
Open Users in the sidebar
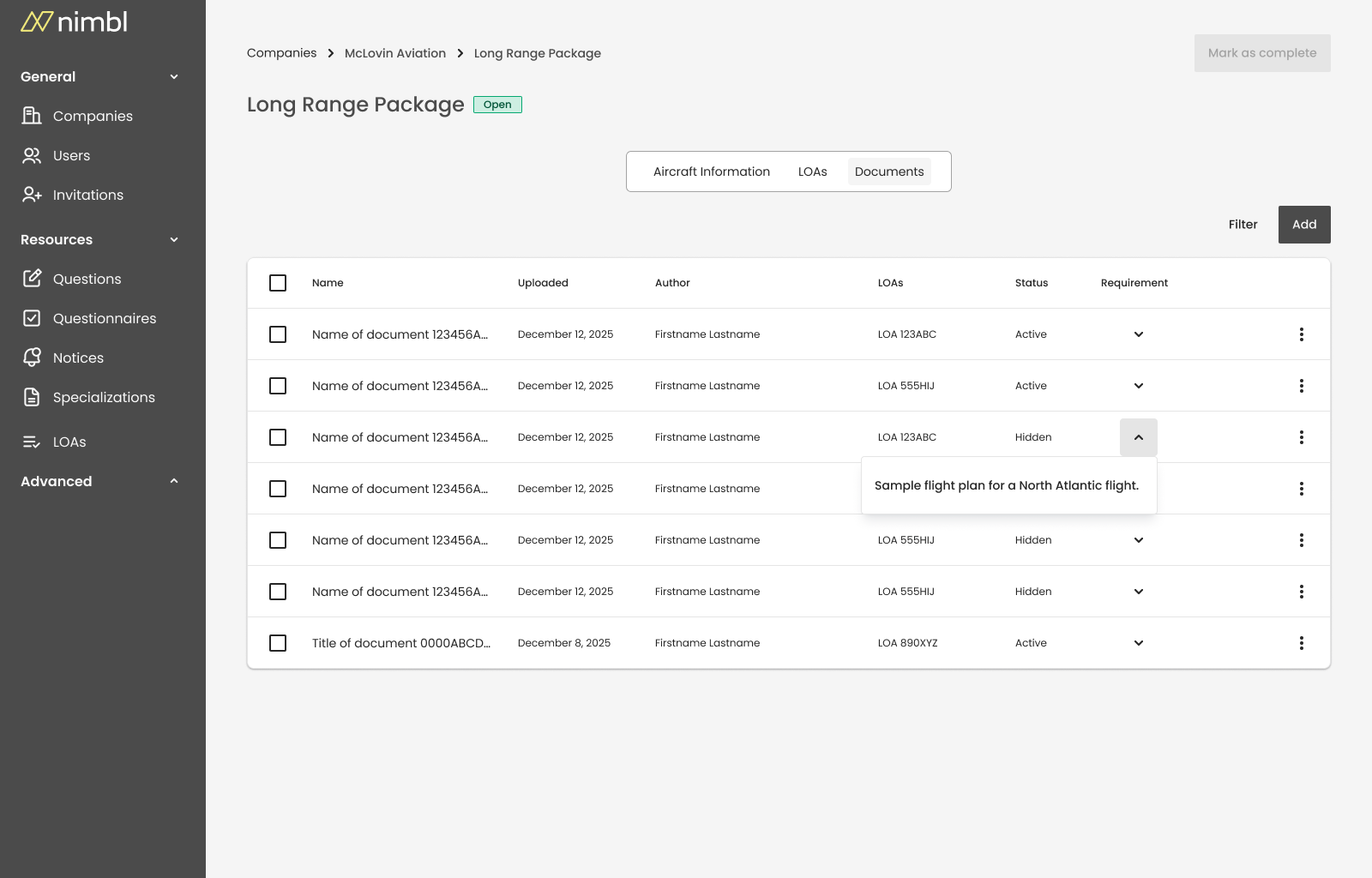point(71,155)
